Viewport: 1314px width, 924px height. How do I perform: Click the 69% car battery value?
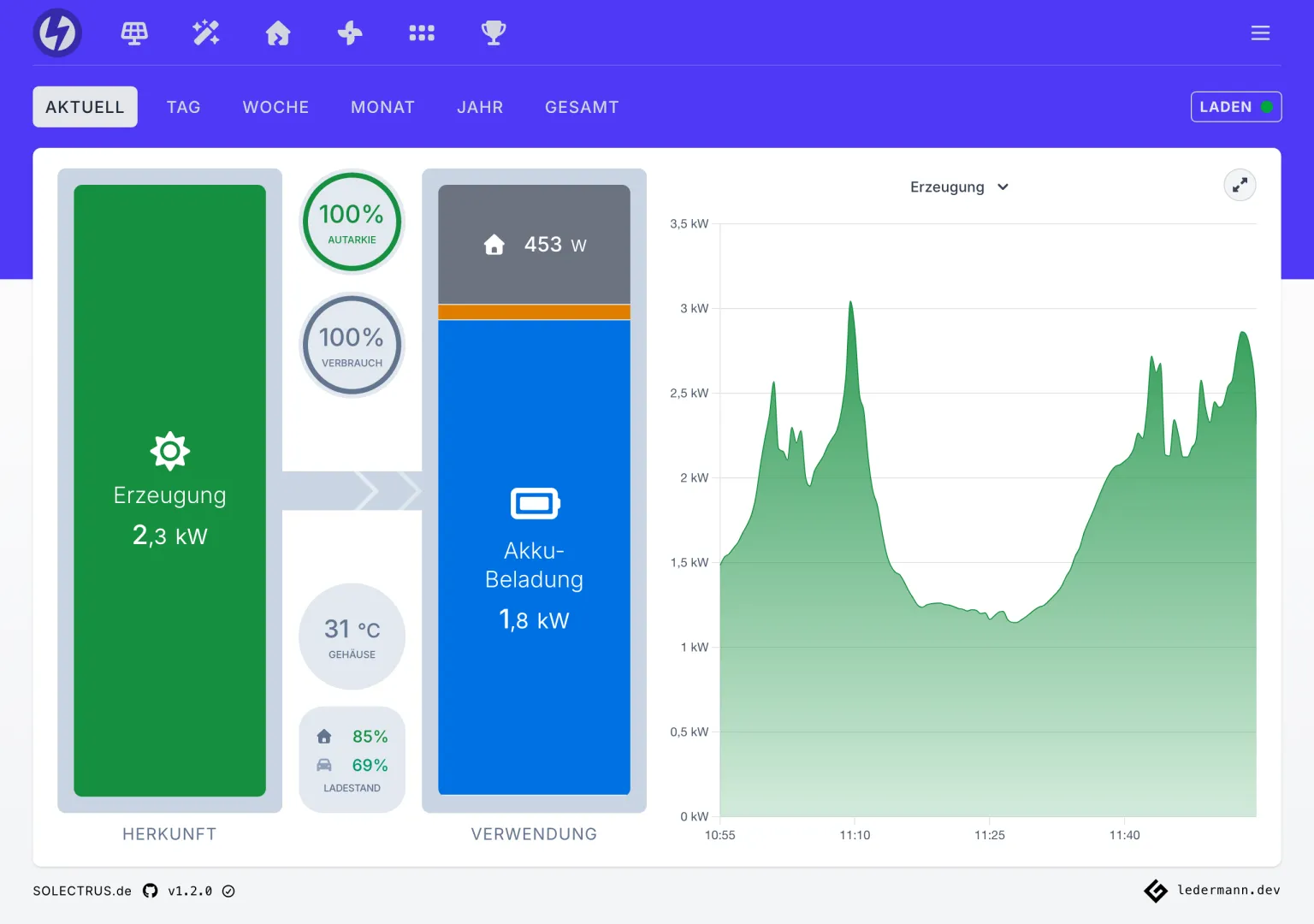pyautogui.click(x=370, y=765)
